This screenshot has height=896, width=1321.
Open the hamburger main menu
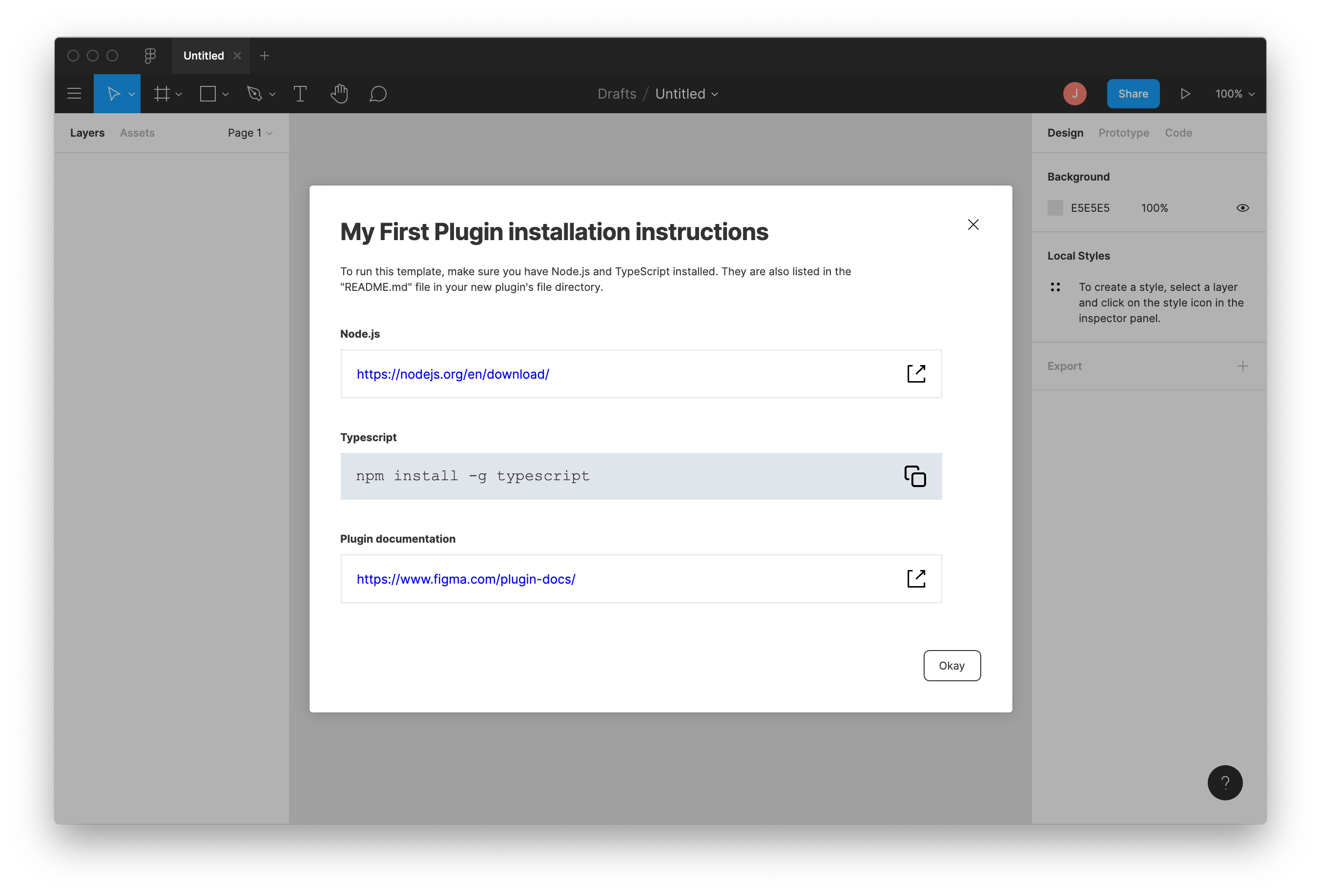75,94
